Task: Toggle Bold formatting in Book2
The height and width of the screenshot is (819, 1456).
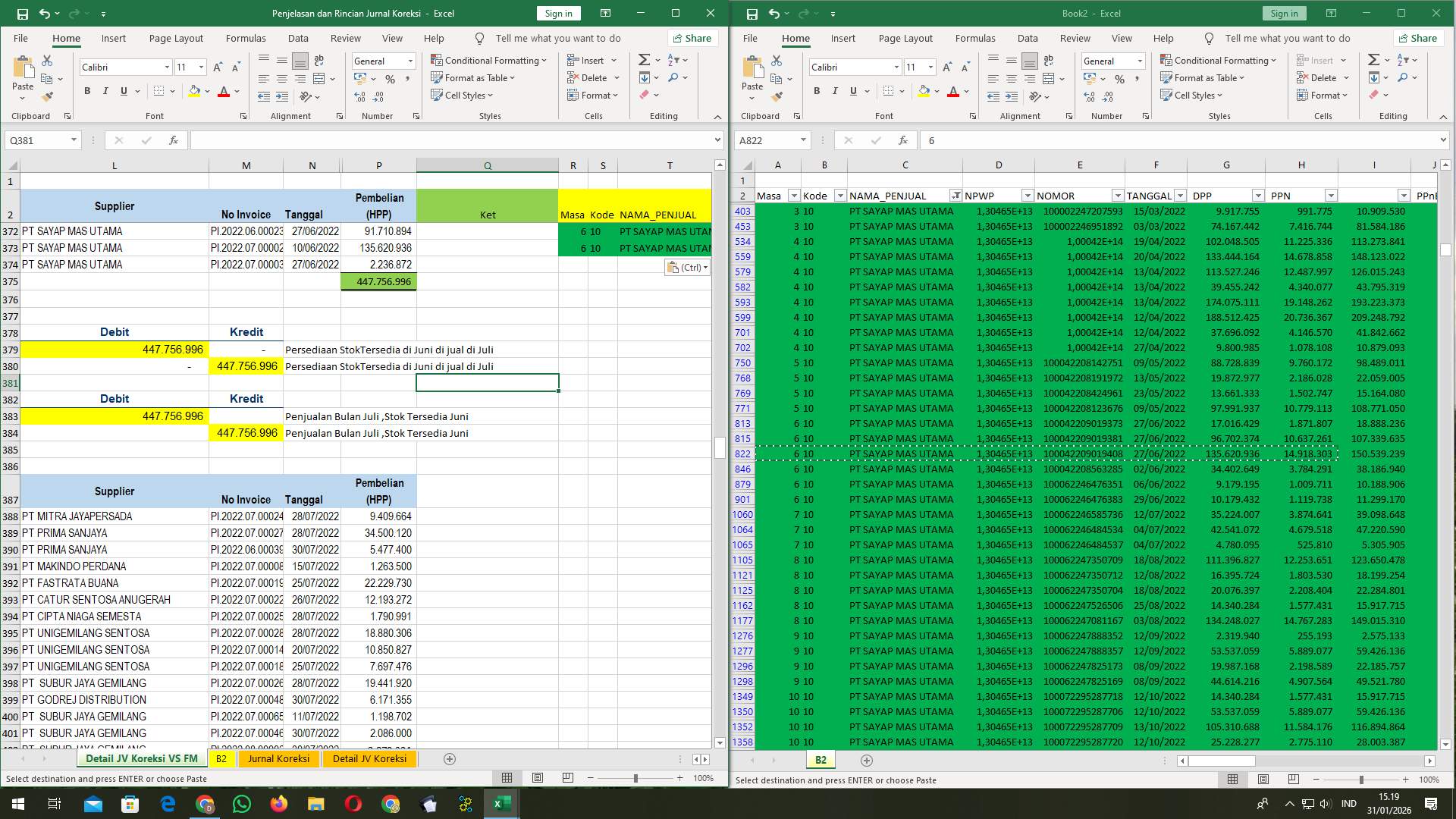Action: [x=817, y=91]
